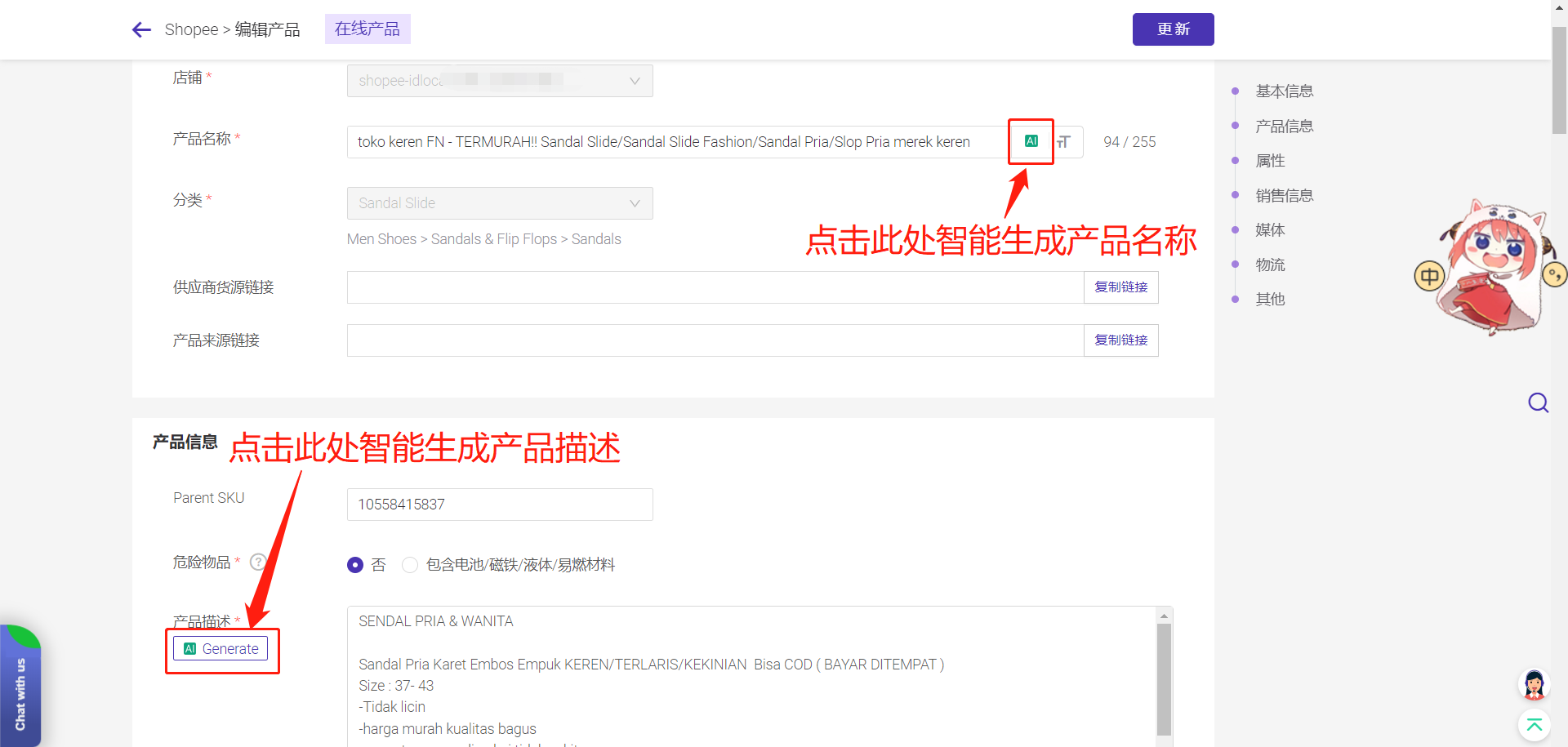Copy the supplier source link via 复制链接
This screenshot has width=1568, height=747.
1120,287
